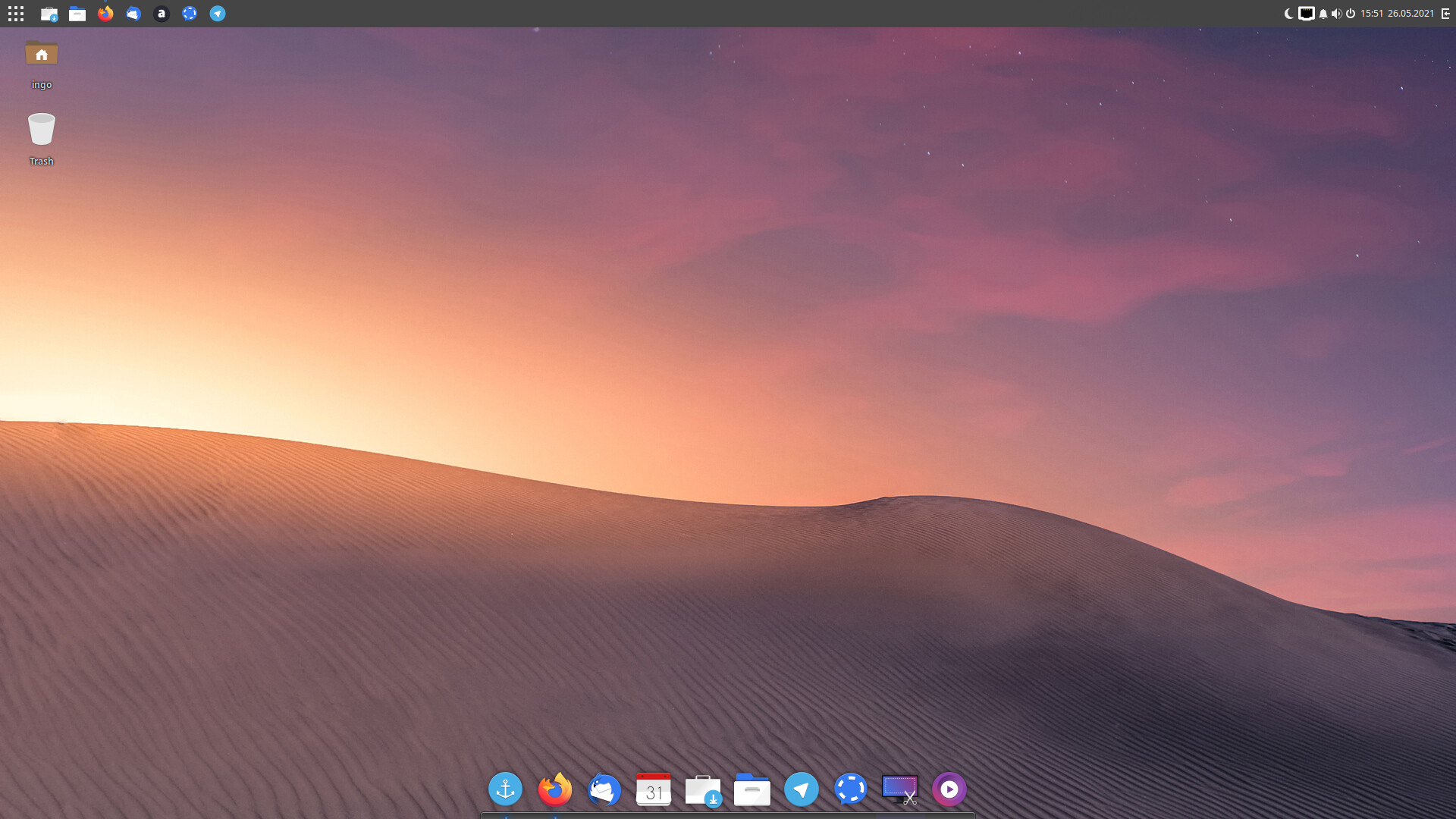The image size is (1456, 819).
Task: Launch the software store icon in the top panel
Action: click(49, 14)
